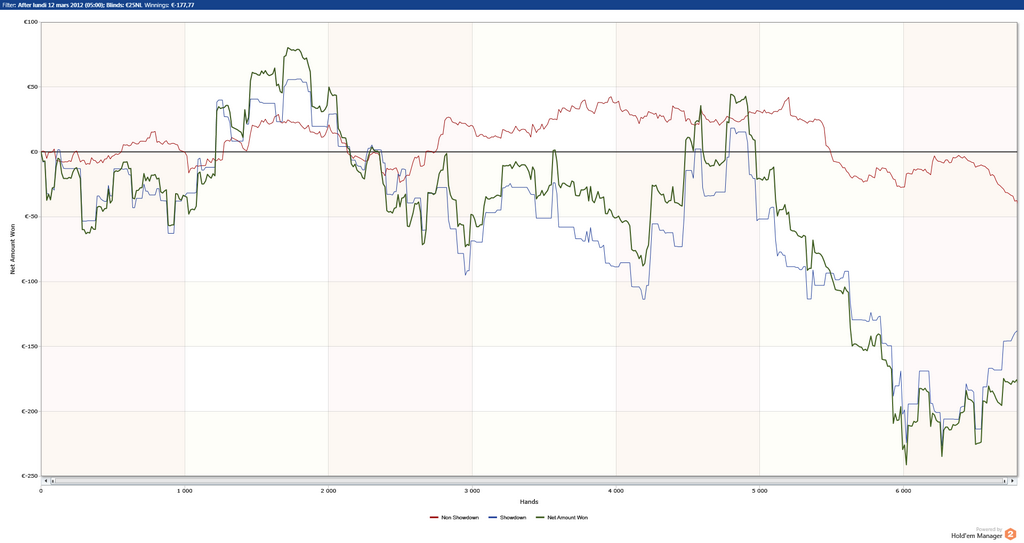Click the Hold'em Manager 2 logo icon
This screenshot has width=1024, height=543.
1010,535
